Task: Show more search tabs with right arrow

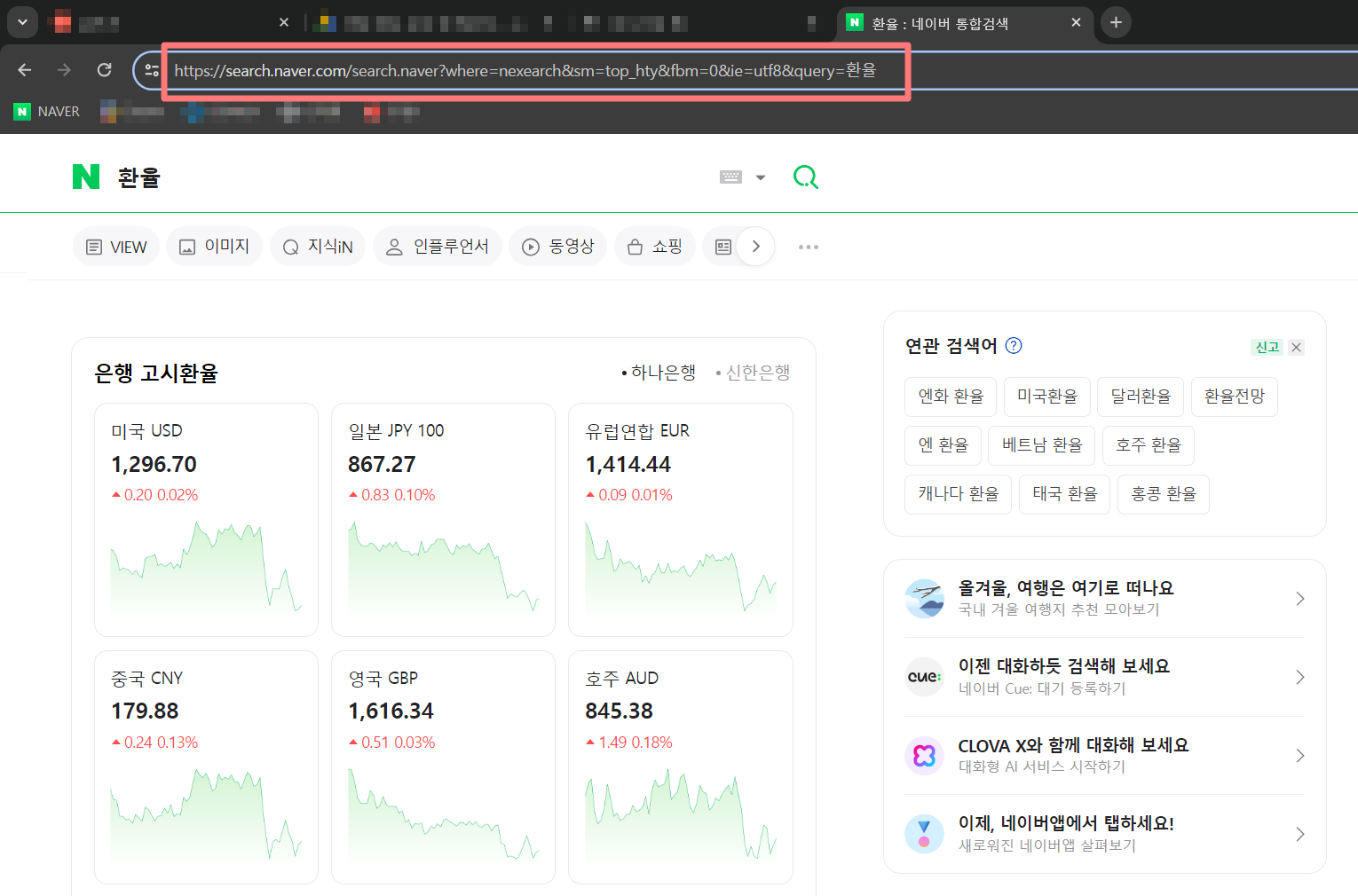Action: click(x=756, y=247)
